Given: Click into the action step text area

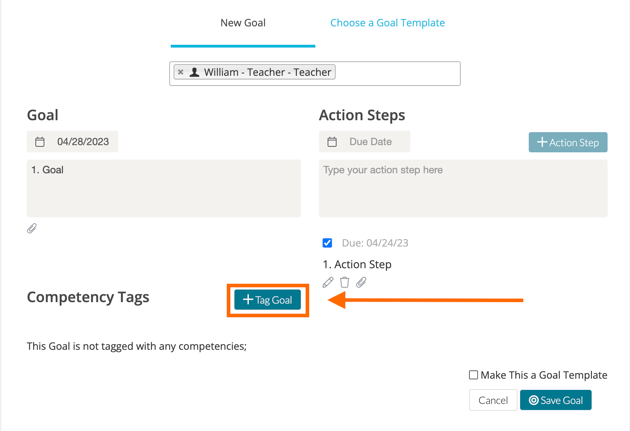Looking at the screenshot, I should [x=462, y=190].
